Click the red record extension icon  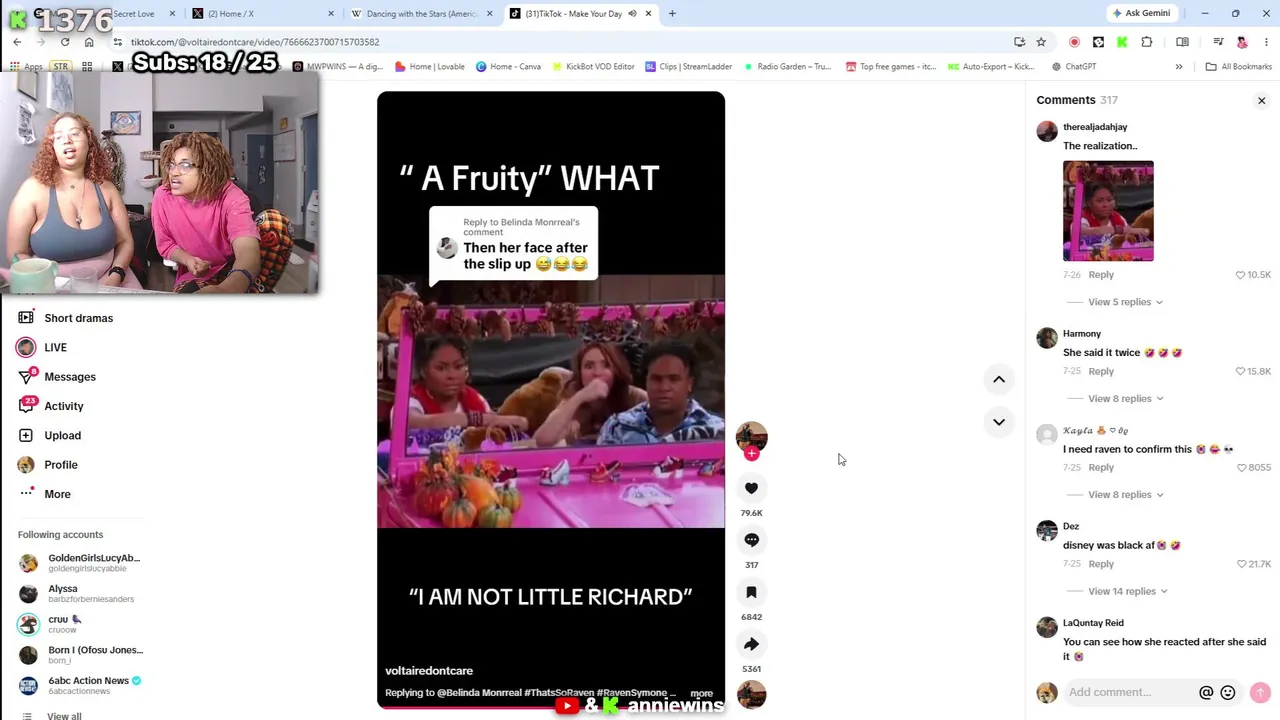click(1074, 42)
